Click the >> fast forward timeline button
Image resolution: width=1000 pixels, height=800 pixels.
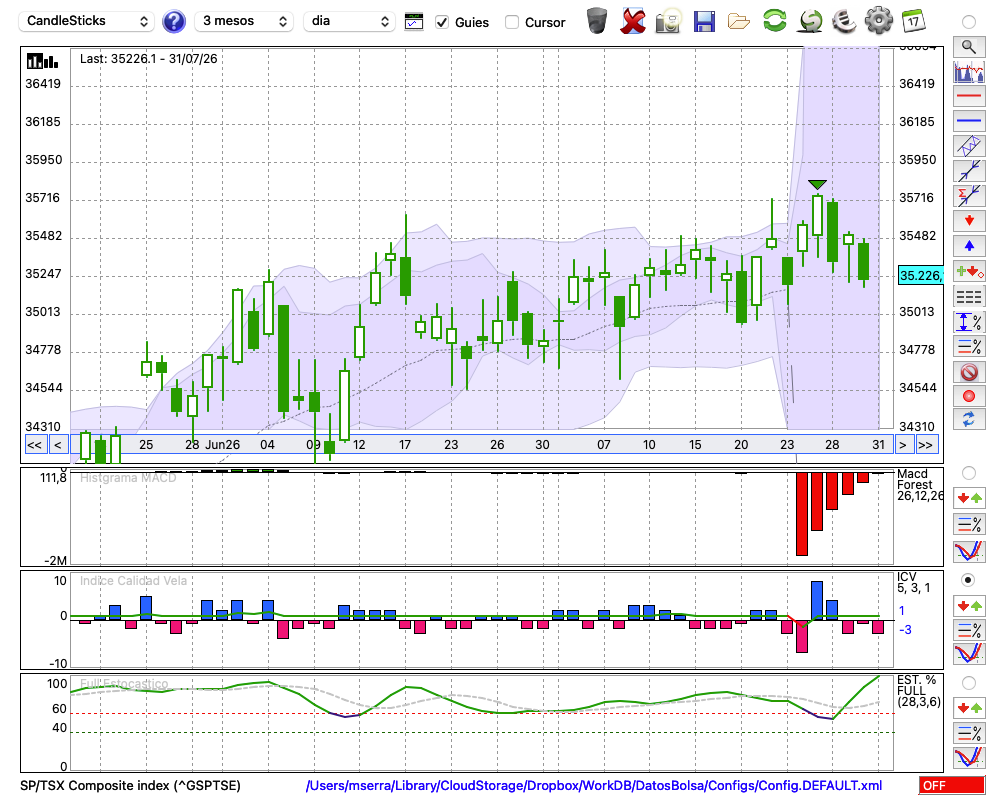(x=925, y=445)
